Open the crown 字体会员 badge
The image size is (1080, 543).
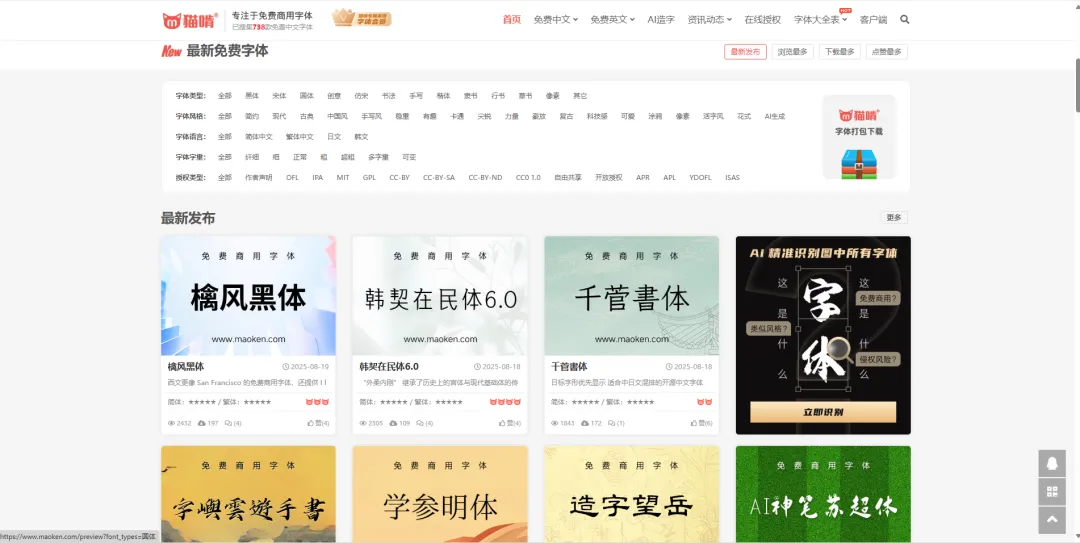point(362,19)
